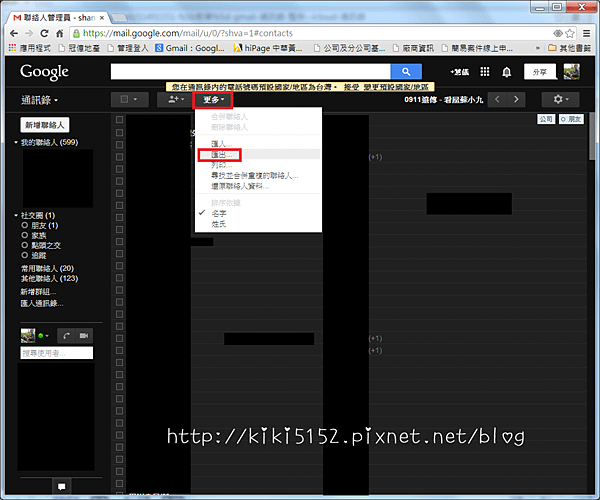Start a video call camera icon
The width and height of the screenshot is (600, 500).
coord(84,336)
